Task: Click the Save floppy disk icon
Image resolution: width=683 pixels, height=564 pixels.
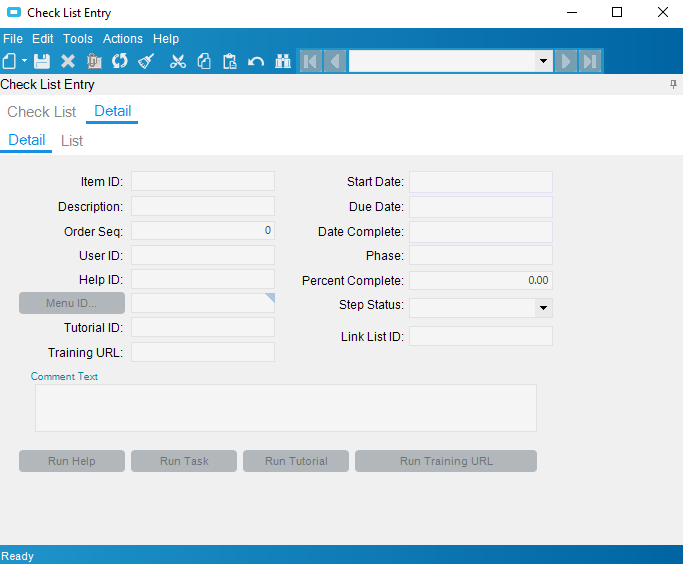Action: point(42,61)
